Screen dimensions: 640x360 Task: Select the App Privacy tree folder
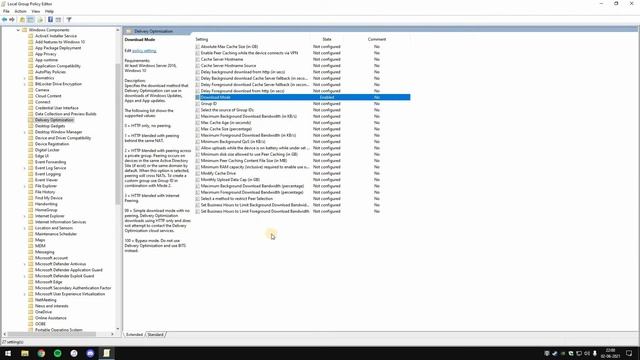pyautogui.click(x=46, y=54)
